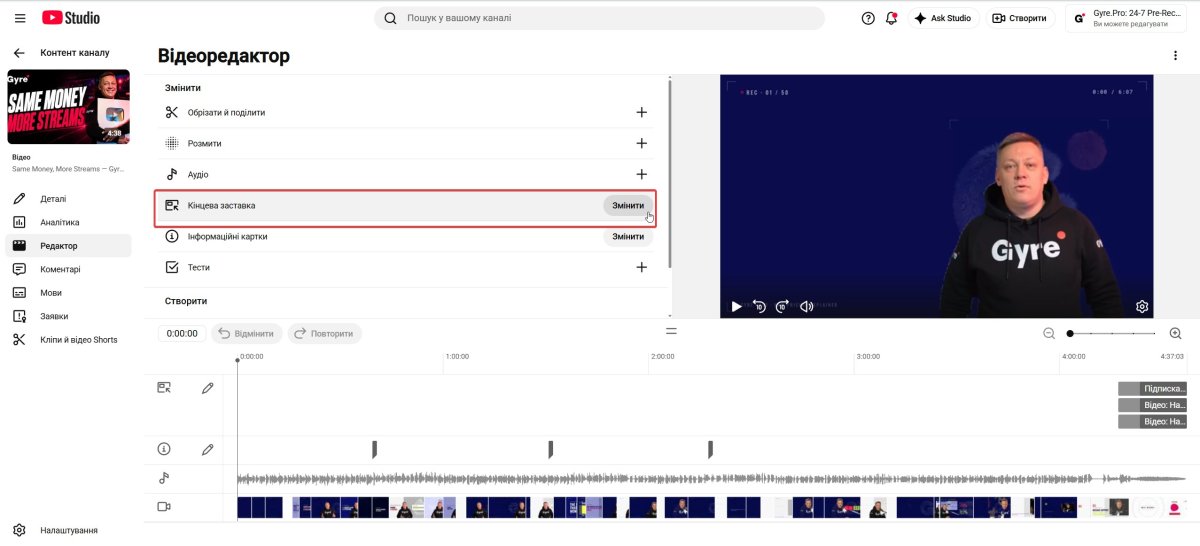Open the editor's three-dot options menu
Viewport: 1200px width, 546px height.
1175,56
